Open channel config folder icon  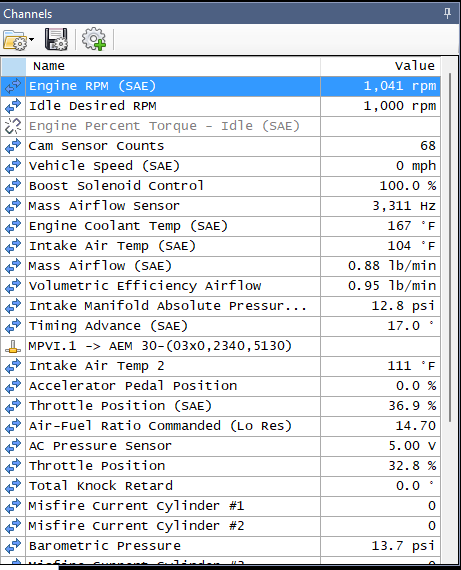[15, 39]
